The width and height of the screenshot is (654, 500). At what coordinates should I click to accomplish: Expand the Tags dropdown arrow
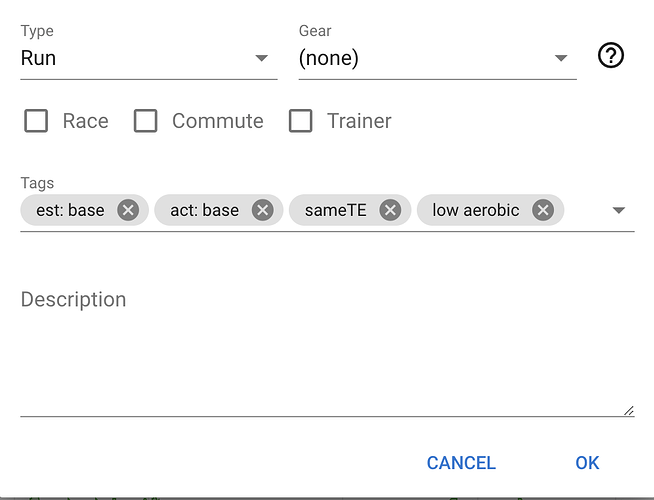(619, 210)
